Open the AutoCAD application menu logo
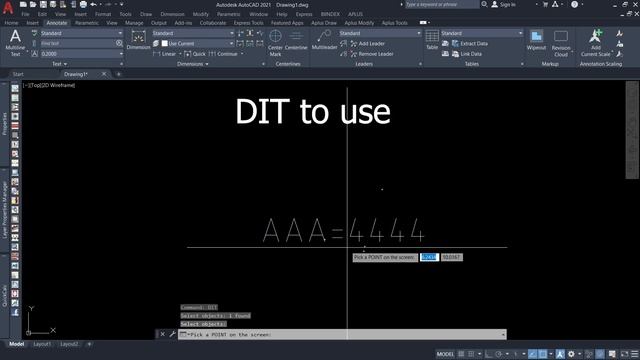 [8, 7]
